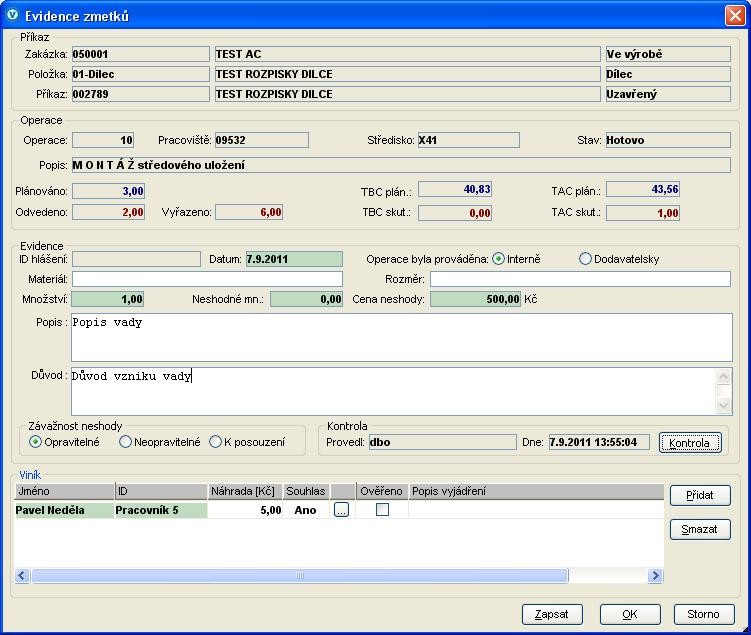Click the Souhlas column header
751x635 pixels.
(x=306, y=491)
